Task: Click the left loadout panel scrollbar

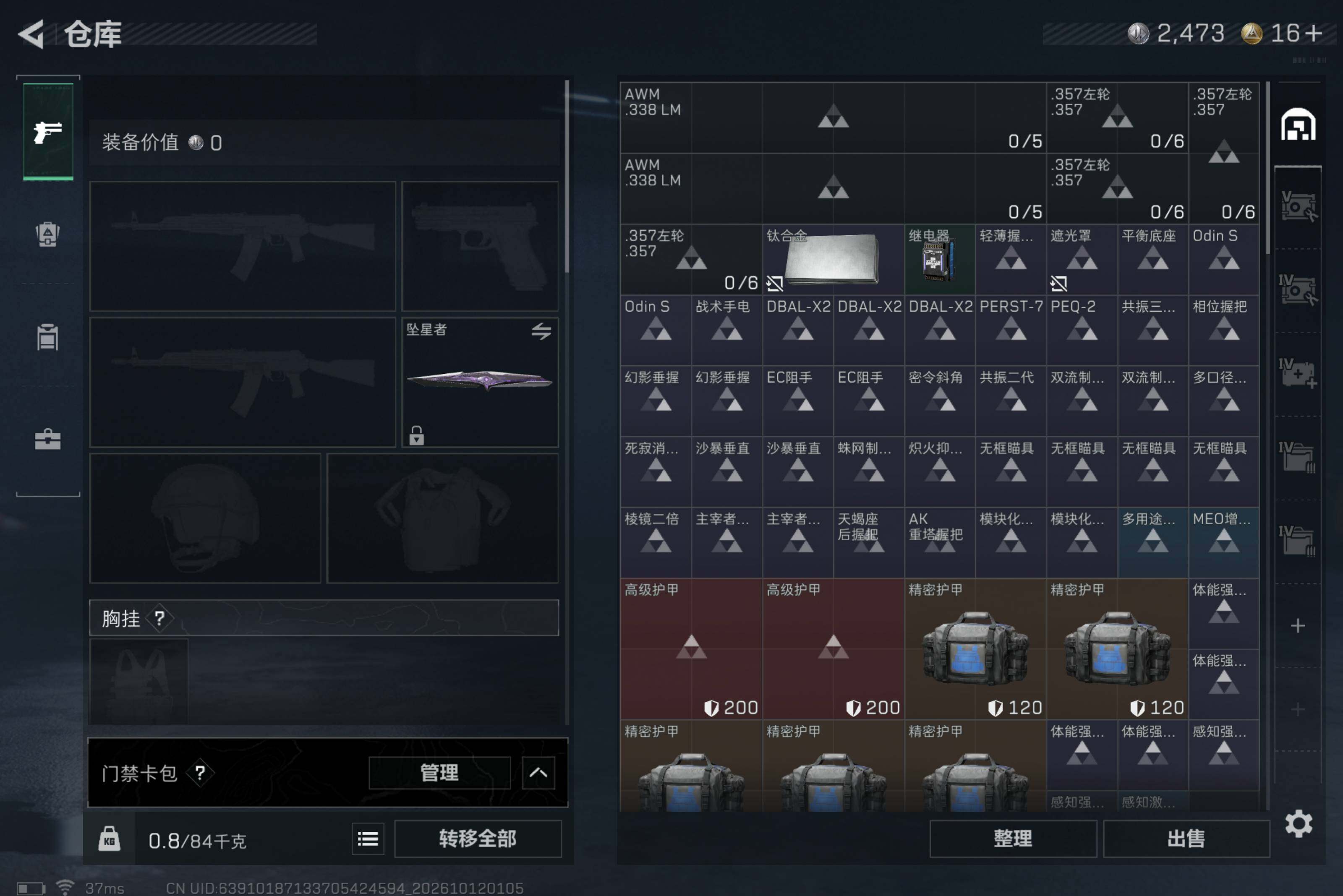Action: (x=567, y=176)
